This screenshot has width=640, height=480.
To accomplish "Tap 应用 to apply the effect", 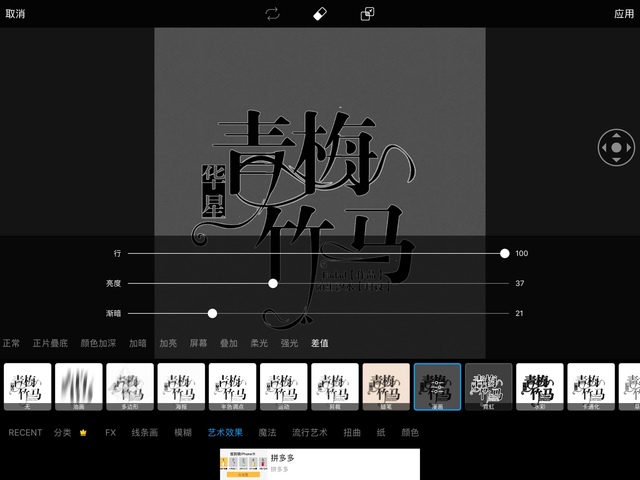I will [x=624, y=14].
